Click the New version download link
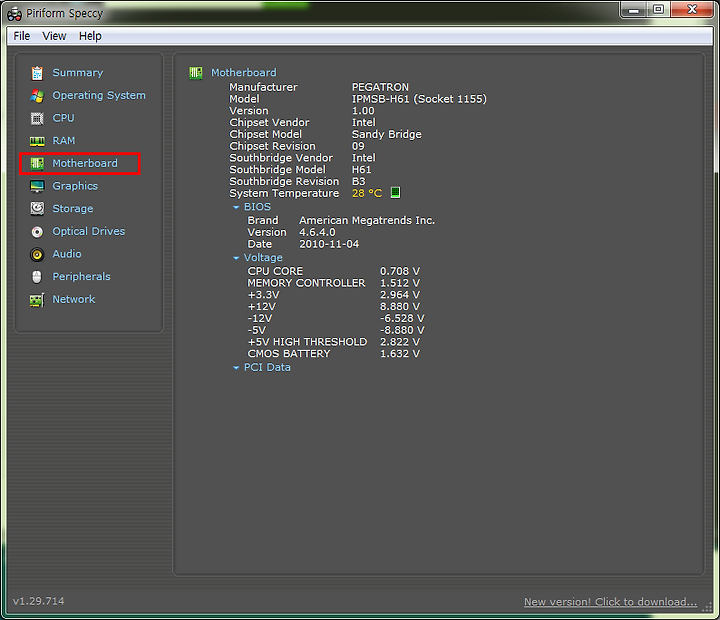Viewport: 720px width, 620px height. (610, 602)
